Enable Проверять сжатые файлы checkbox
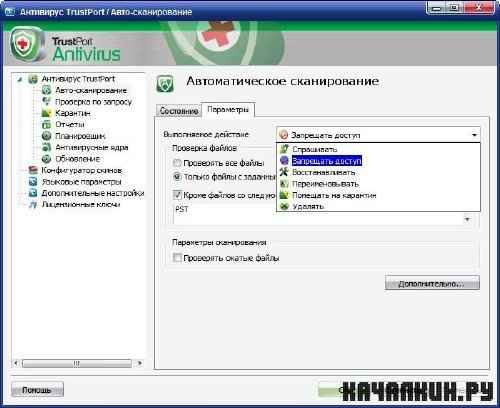 tap(177, 258)
